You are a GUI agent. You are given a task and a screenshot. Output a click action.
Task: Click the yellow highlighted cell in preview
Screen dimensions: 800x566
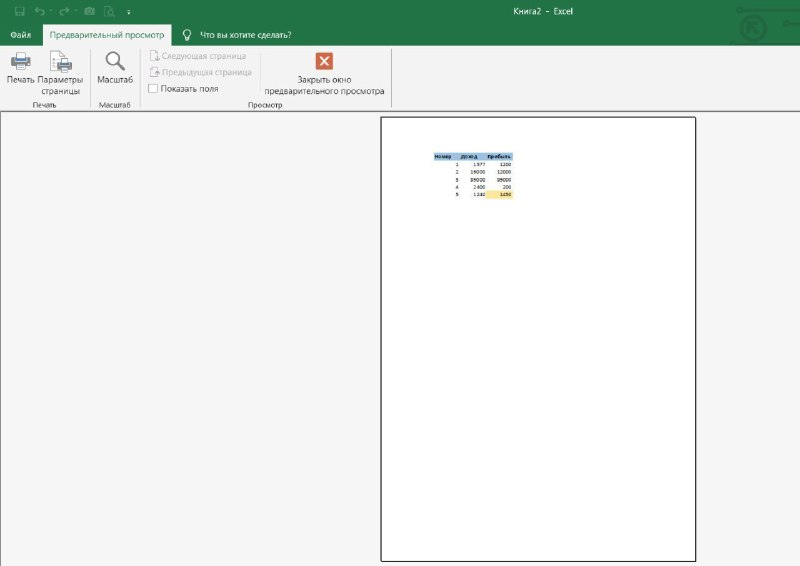click(x=499, y=194)
